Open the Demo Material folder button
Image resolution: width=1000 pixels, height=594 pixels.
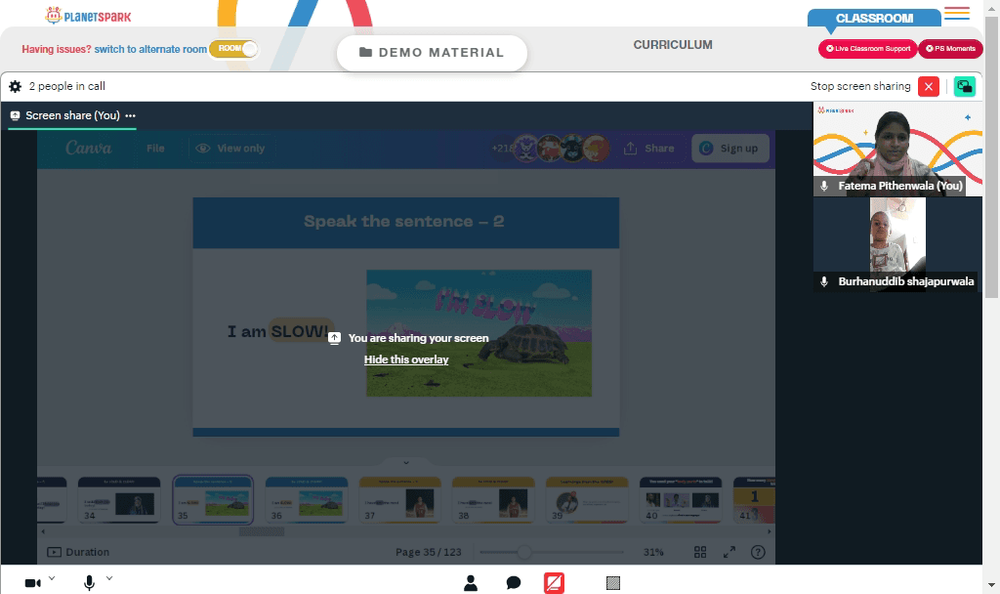pyautogui.click(x=432, y=52)
